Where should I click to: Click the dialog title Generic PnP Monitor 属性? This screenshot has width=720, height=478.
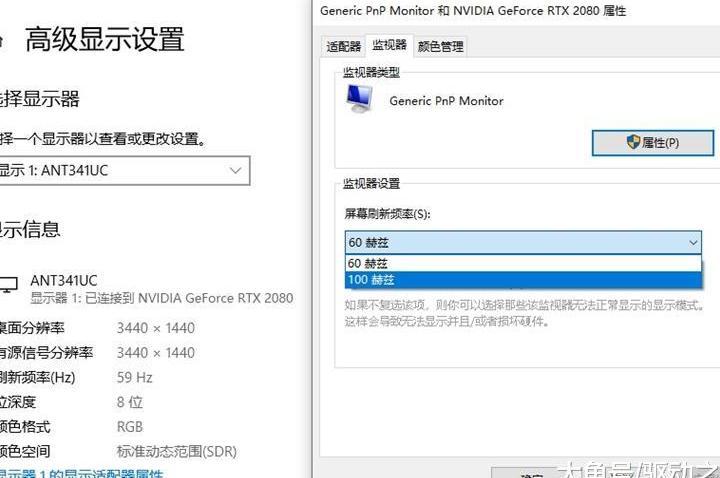[x=473, y=11]
